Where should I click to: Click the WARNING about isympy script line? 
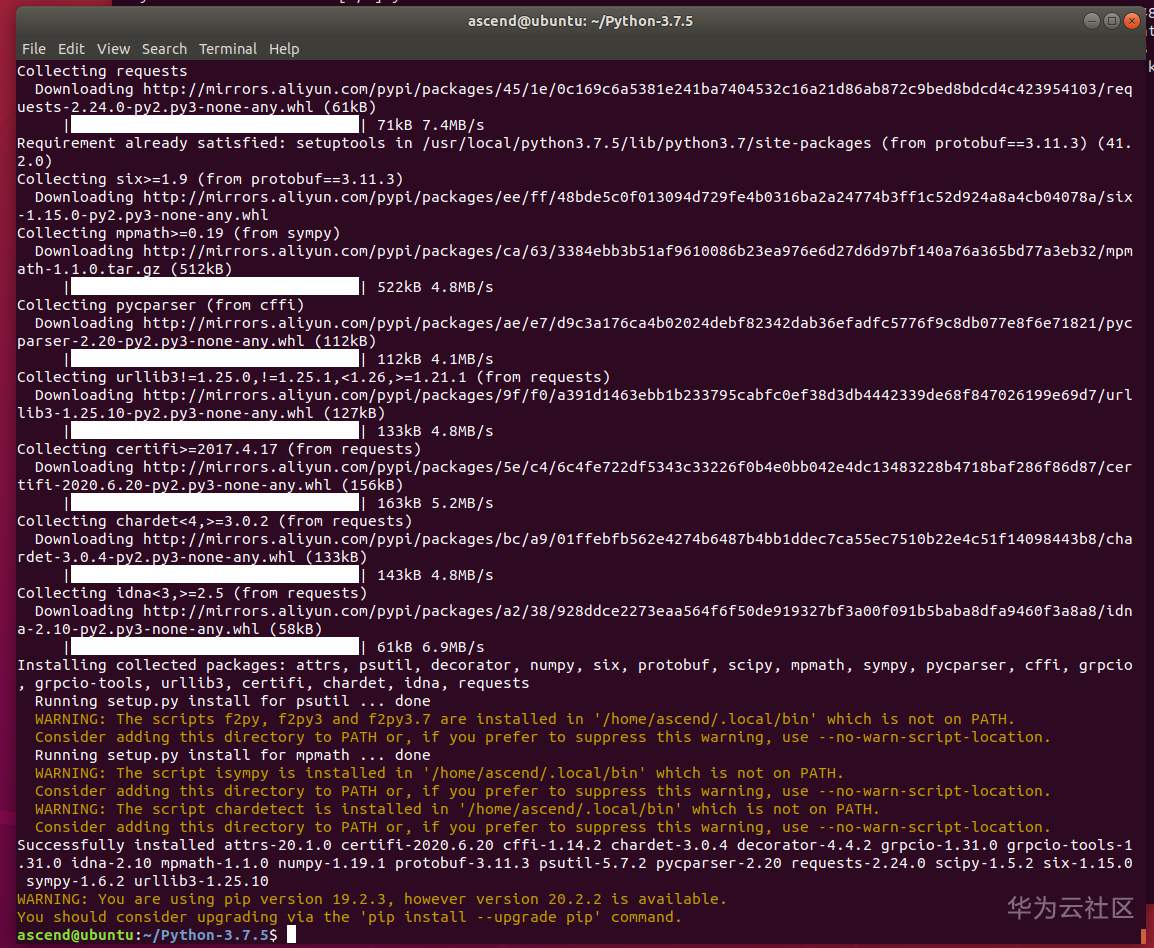tap(439, 773)
